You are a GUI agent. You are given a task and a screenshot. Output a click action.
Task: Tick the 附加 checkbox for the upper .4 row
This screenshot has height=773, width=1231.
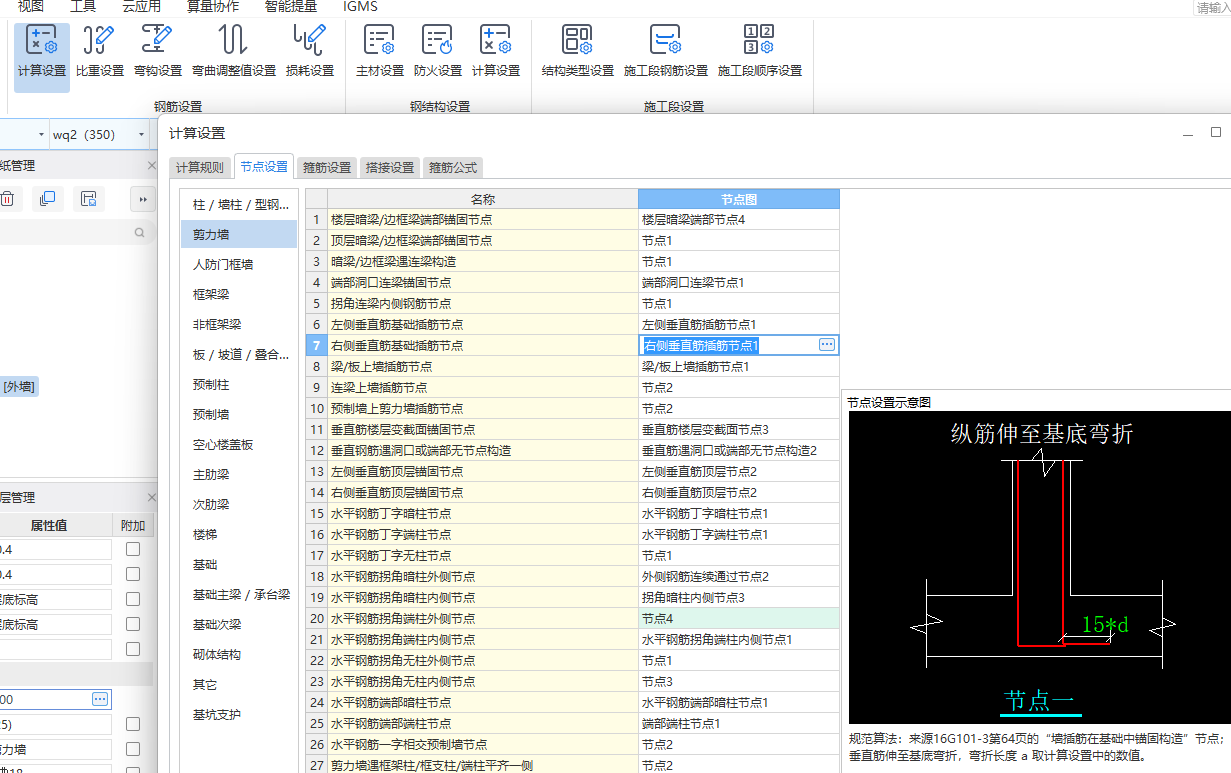point(133,549)
